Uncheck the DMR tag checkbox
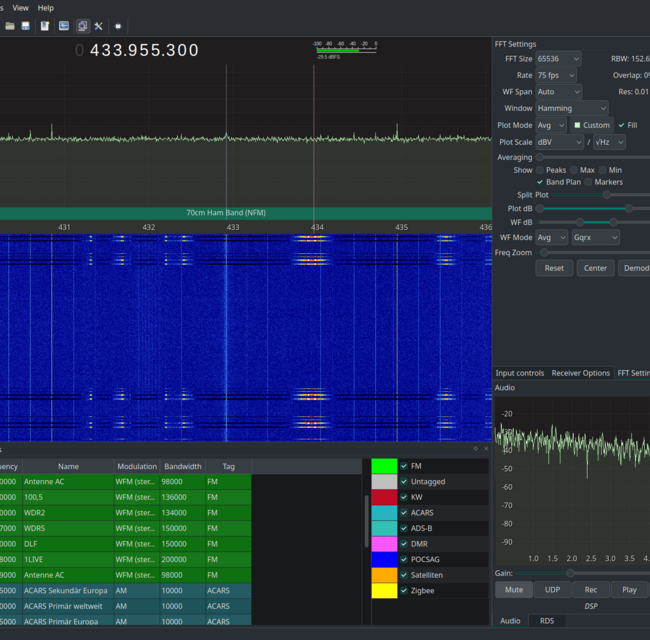 (404, 544)
